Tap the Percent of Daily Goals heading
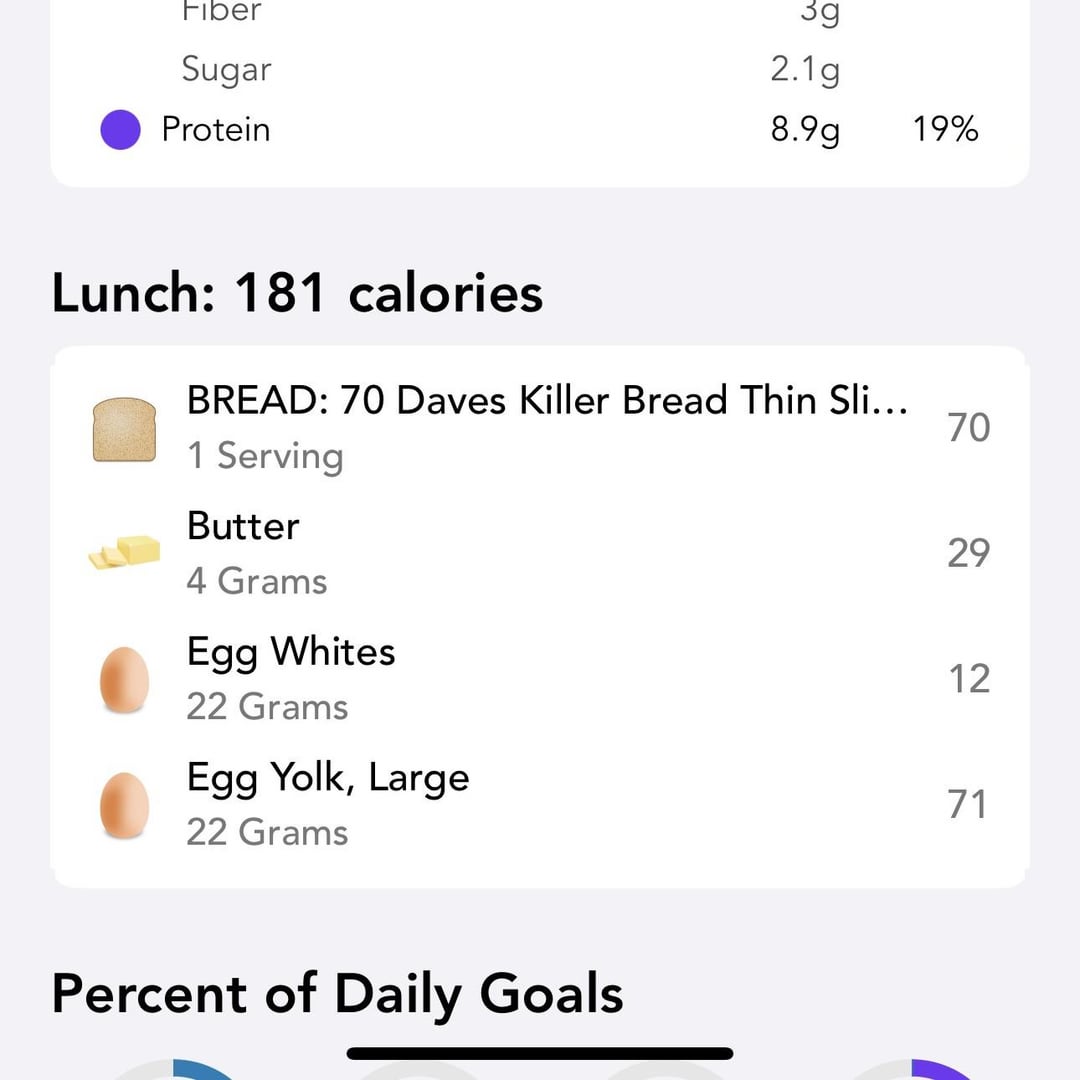Image resolution: width=1080 pixels, height=1080 pixels. [337, 993]
